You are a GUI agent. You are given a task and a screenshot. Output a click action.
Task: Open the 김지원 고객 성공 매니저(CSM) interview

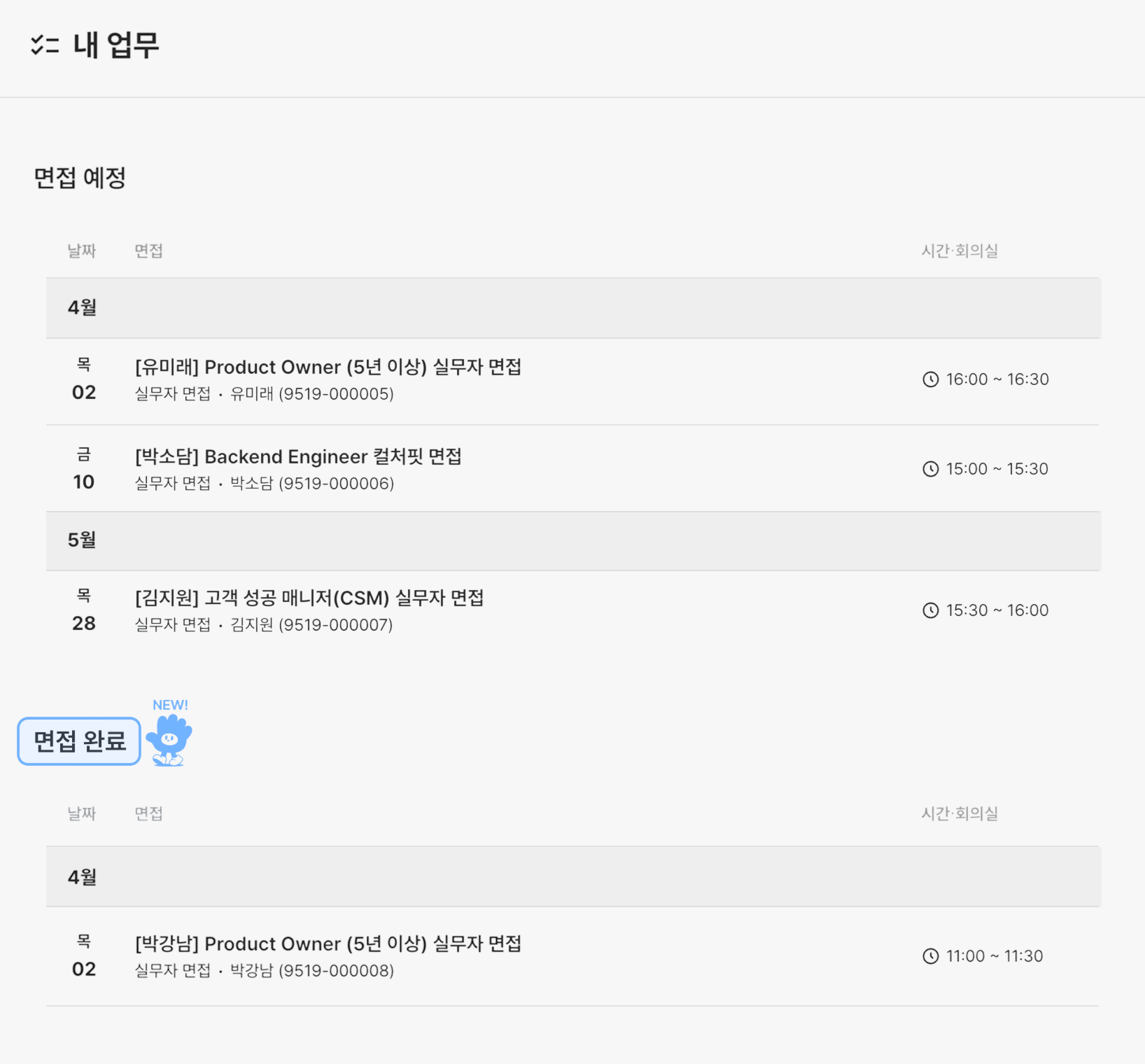[x=309, y=598]
